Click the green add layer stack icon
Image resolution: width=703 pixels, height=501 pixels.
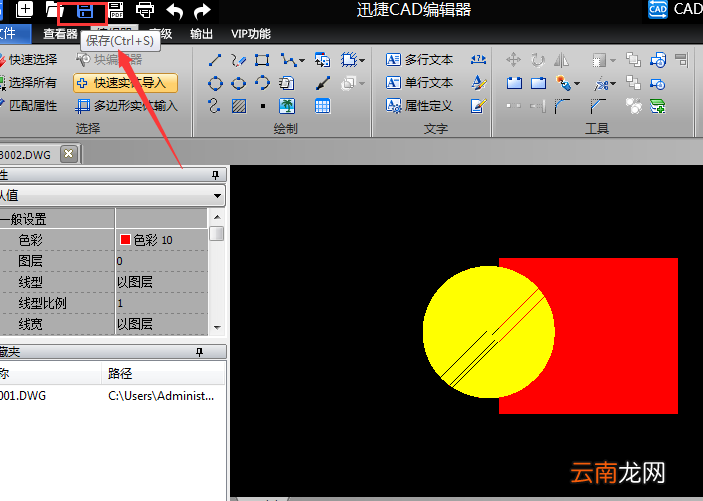pyautogui.click(x=657, y=106)
